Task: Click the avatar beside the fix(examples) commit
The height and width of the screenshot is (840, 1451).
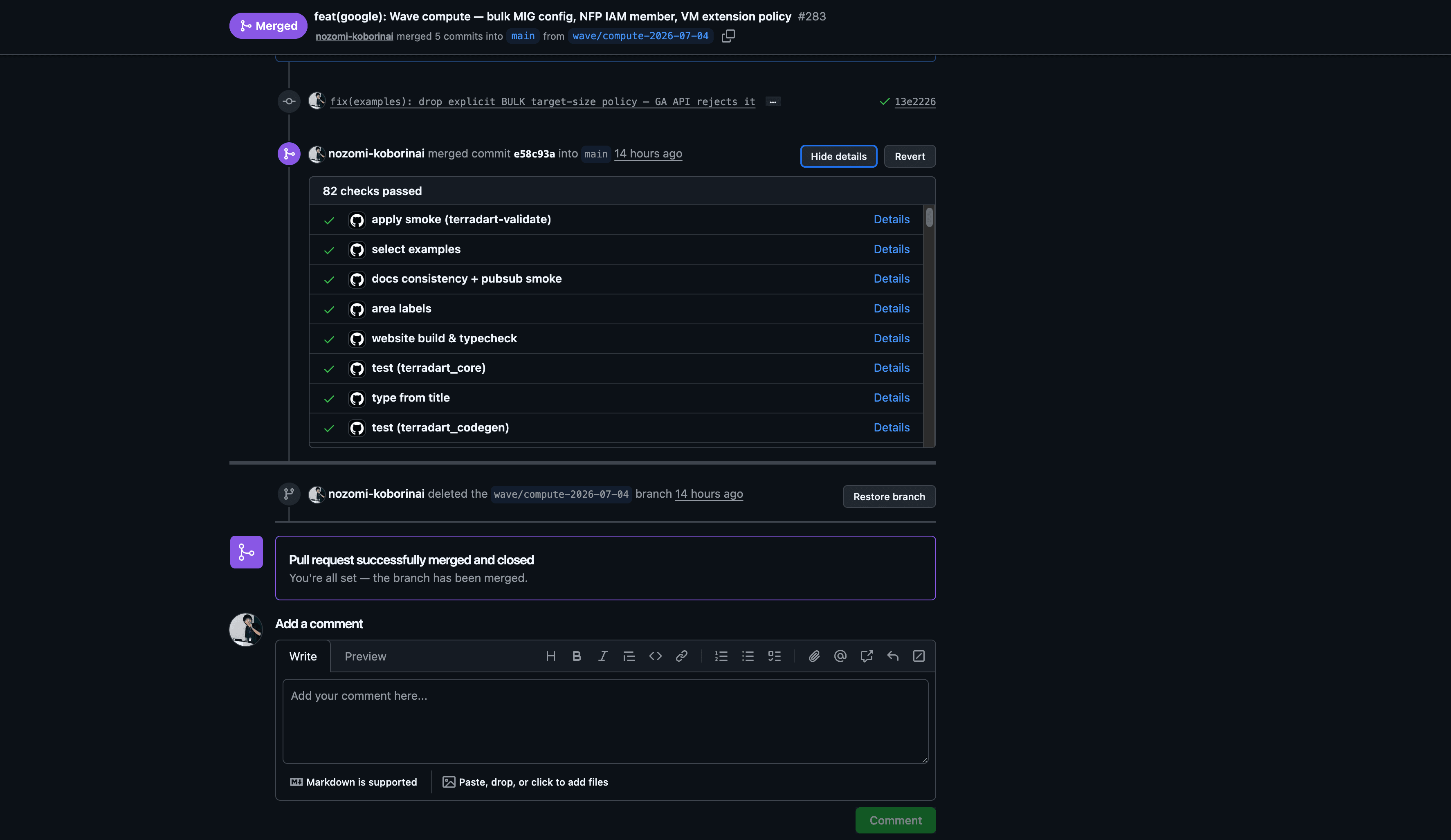Action: tap(317, 101)
